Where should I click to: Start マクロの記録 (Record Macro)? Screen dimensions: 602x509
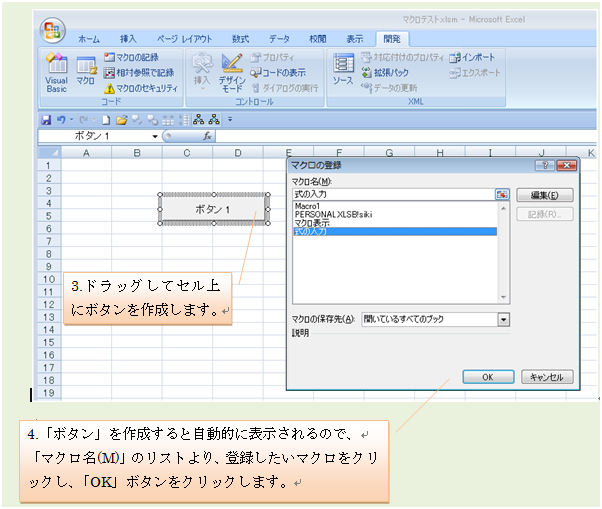click(x=137, y=58)
